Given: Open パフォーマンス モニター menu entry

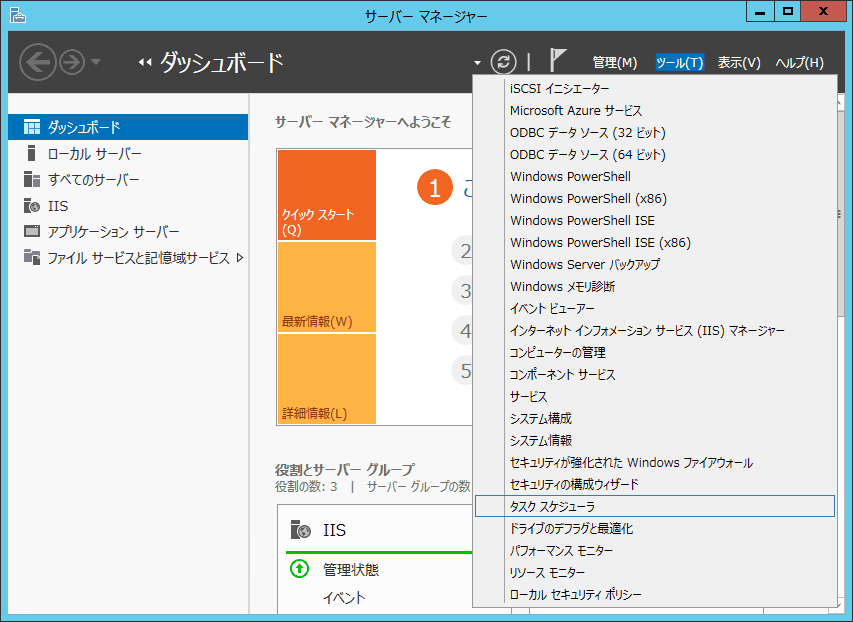Looking at the screenshot, I should 655,551.
